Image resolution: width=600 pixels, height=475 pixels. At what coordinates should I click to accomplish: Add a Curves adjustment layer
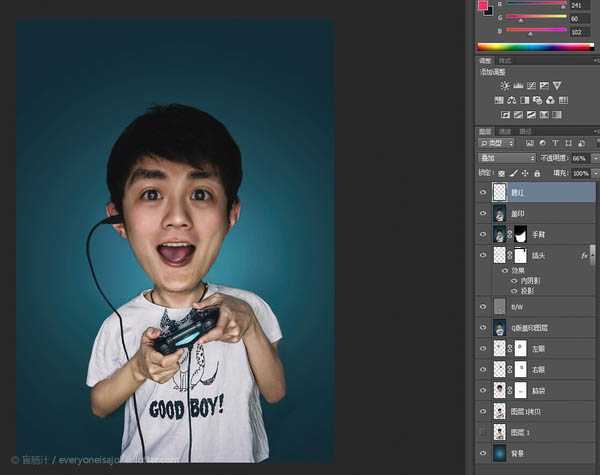pos(531,86)
